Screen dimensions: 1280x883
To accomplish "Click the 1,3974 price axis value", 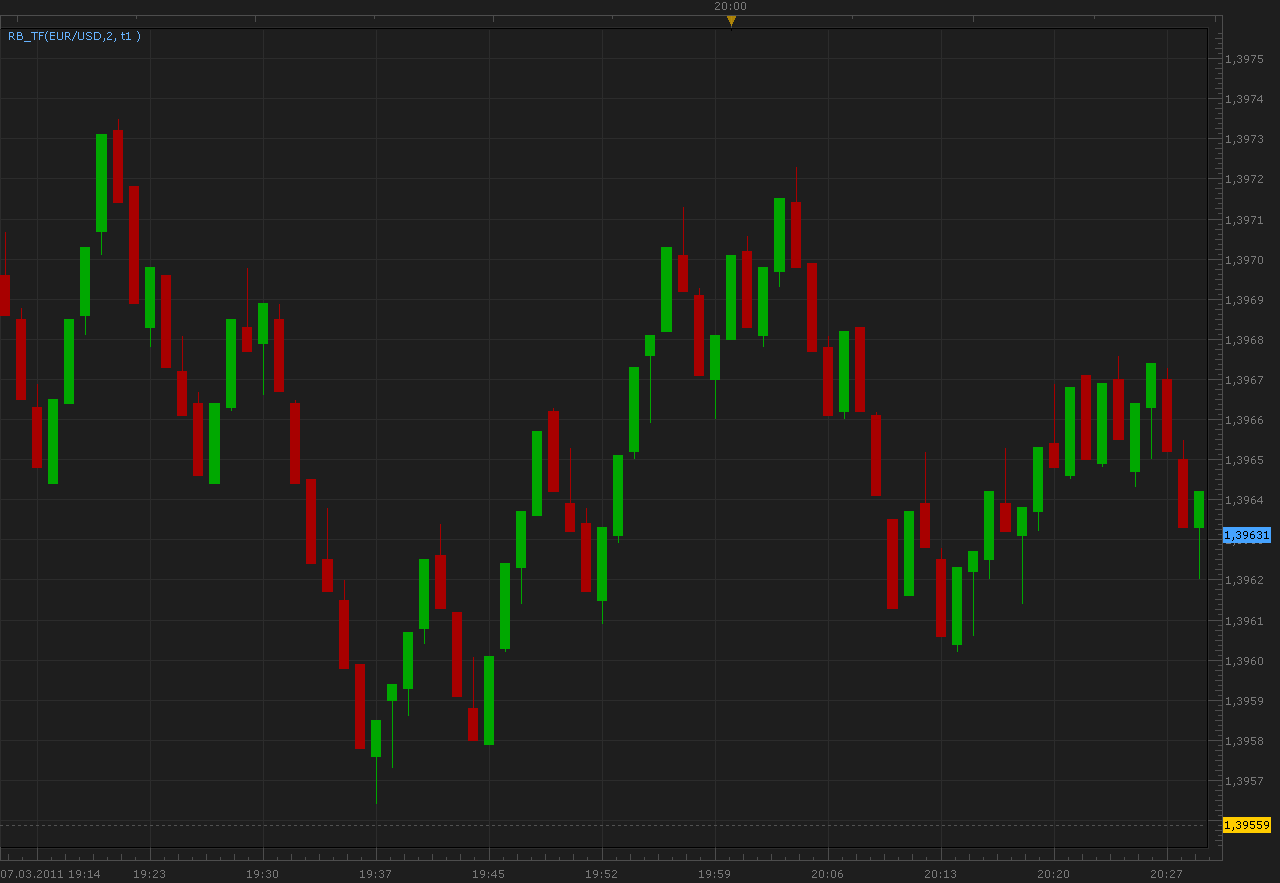I will point(1245,99).
